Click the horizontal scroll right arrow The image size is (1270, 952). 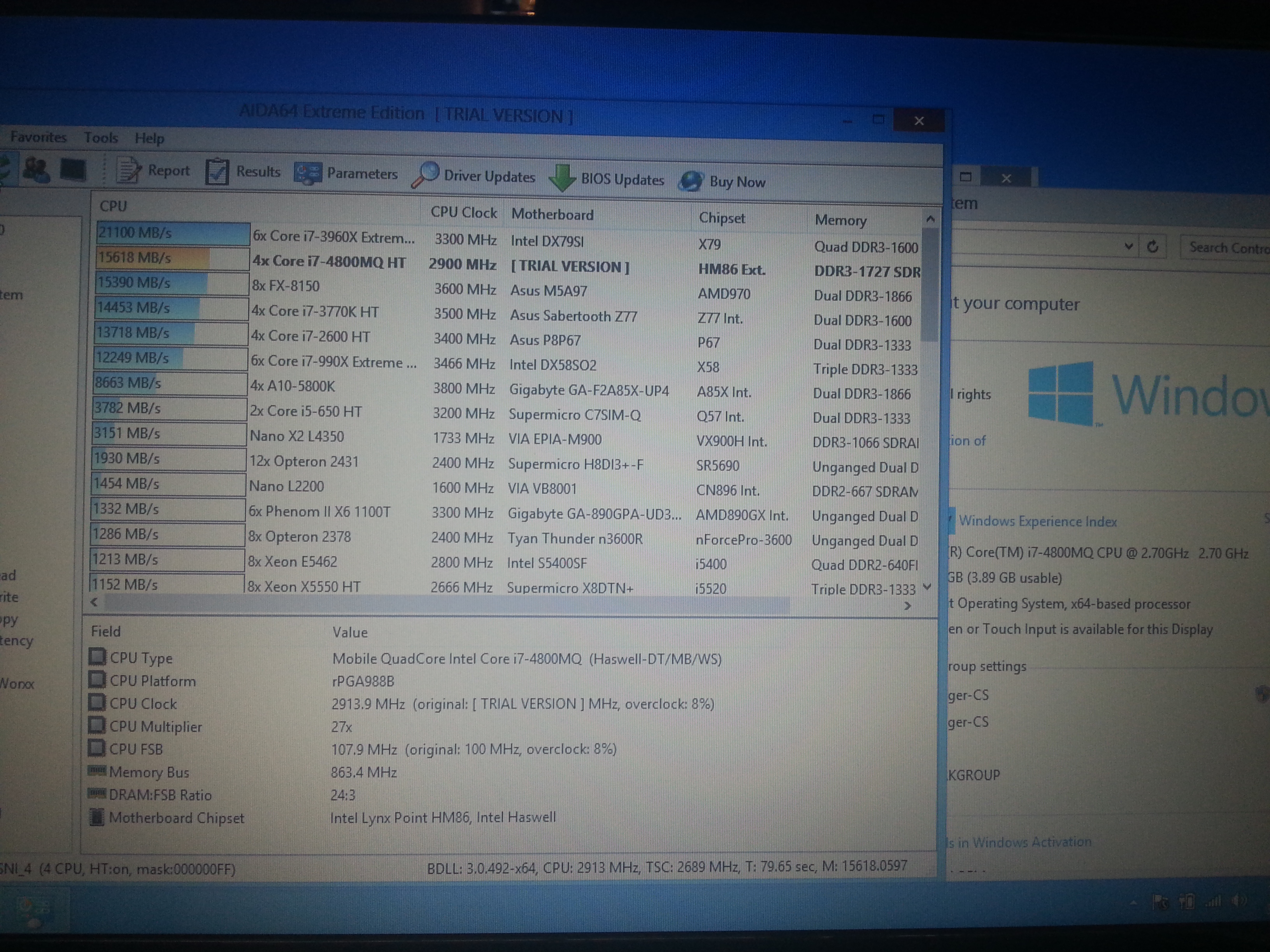907,606
